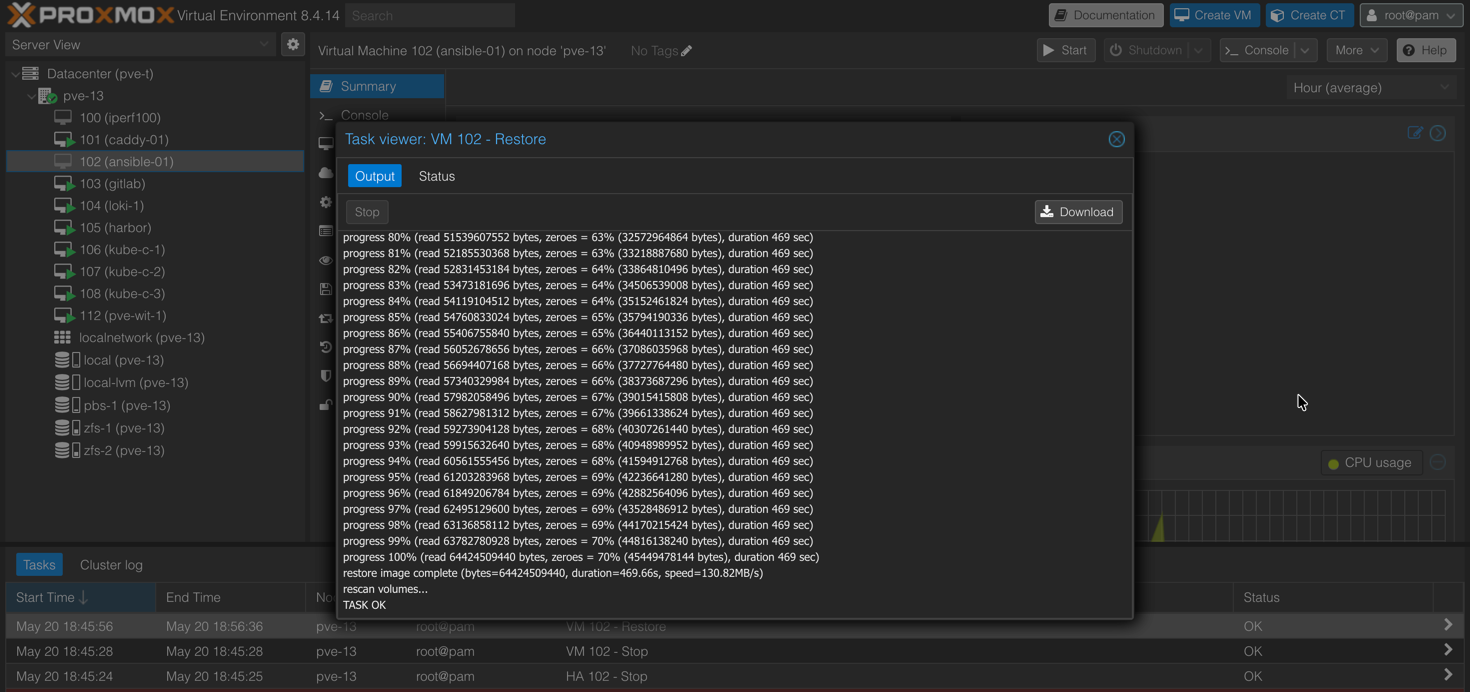This screenshot has width=1470, height=692.
Task: Select VM 103 (gitlab)
Action: tap(112, 184)
